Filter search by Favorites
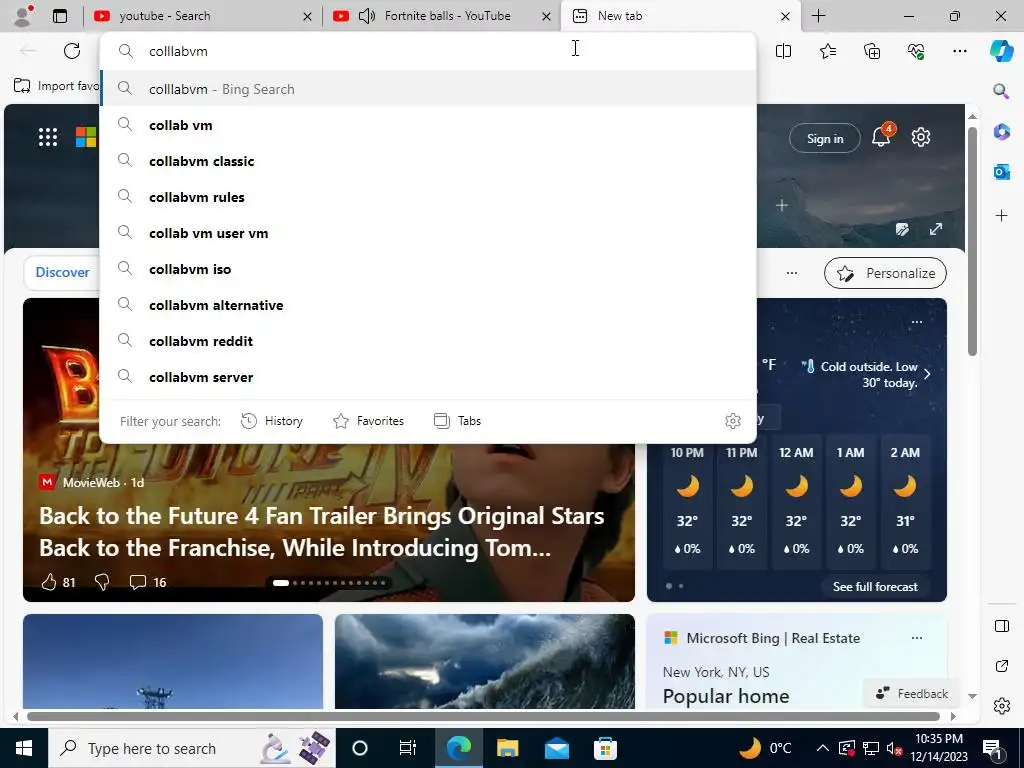This screenshot has height=768, width=1024. click(x=368, y=421)
